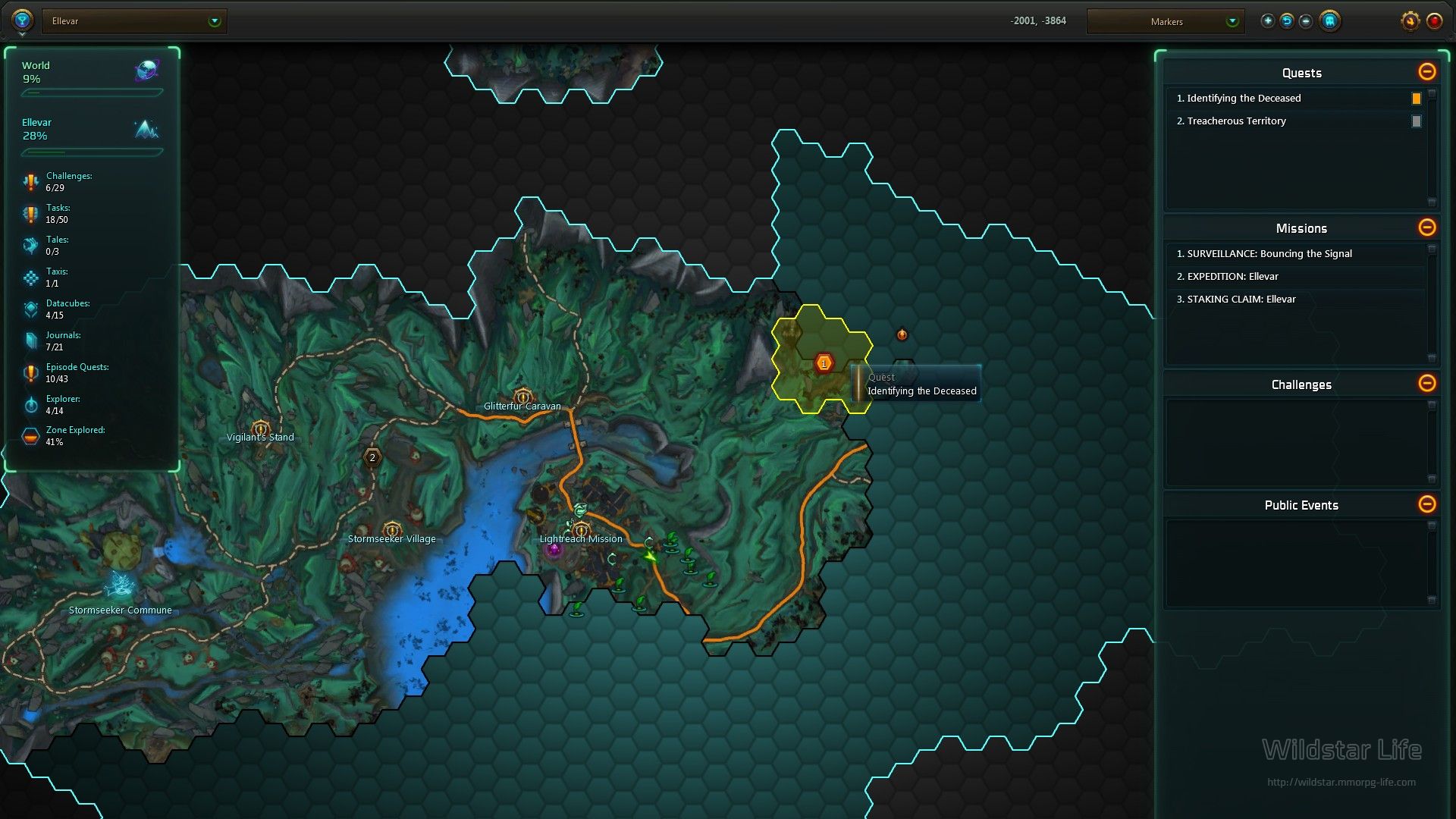This screenshot has height=819, width=1456.
Task: Click the Stormseeker Commune glowing icon
Action: coord(120,585)
